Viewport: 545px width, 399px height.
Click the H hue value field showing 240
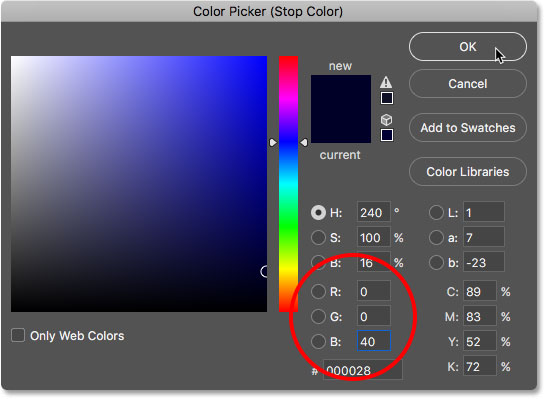click(x=374, y=212)
